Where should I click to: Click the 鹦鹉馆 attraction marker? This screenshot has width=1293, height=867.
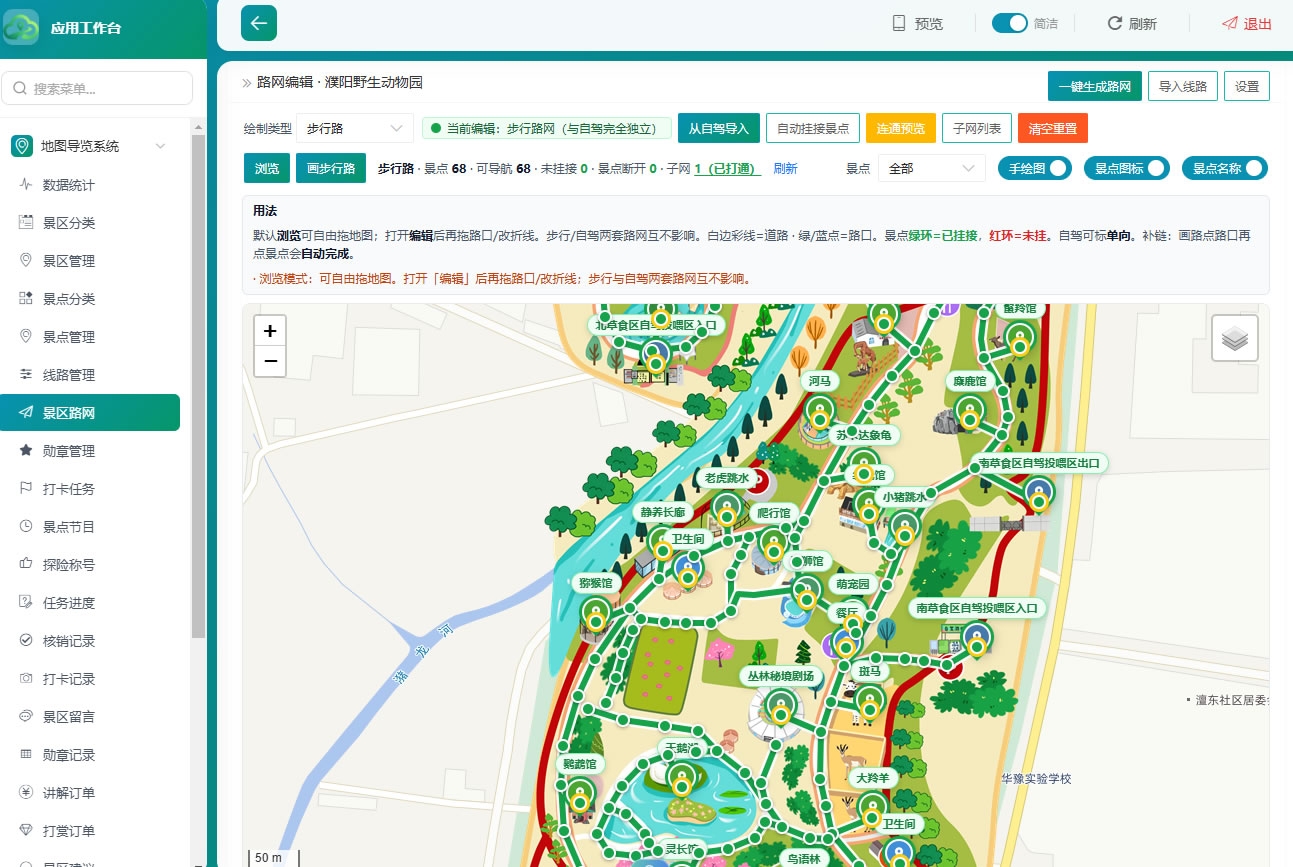tap(580, 795)
